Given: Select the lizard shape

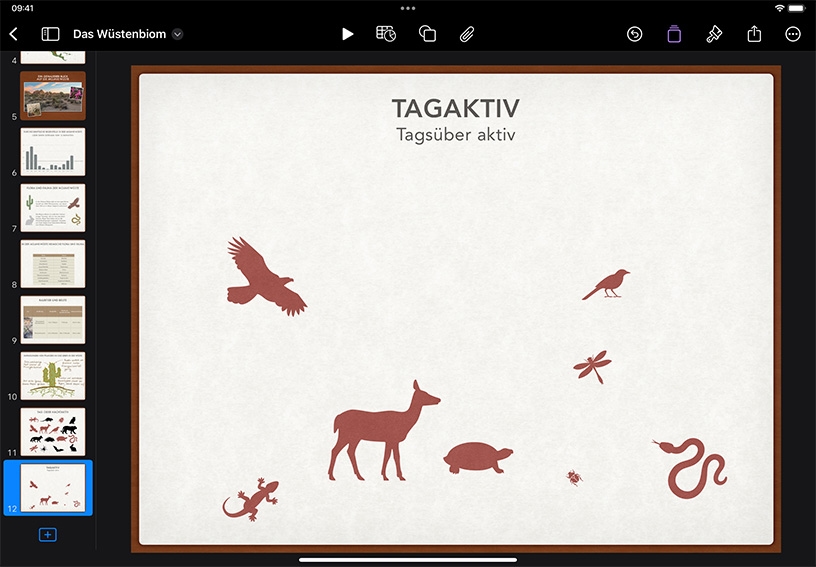Looking at the screenshot, I should coord(251,499).
